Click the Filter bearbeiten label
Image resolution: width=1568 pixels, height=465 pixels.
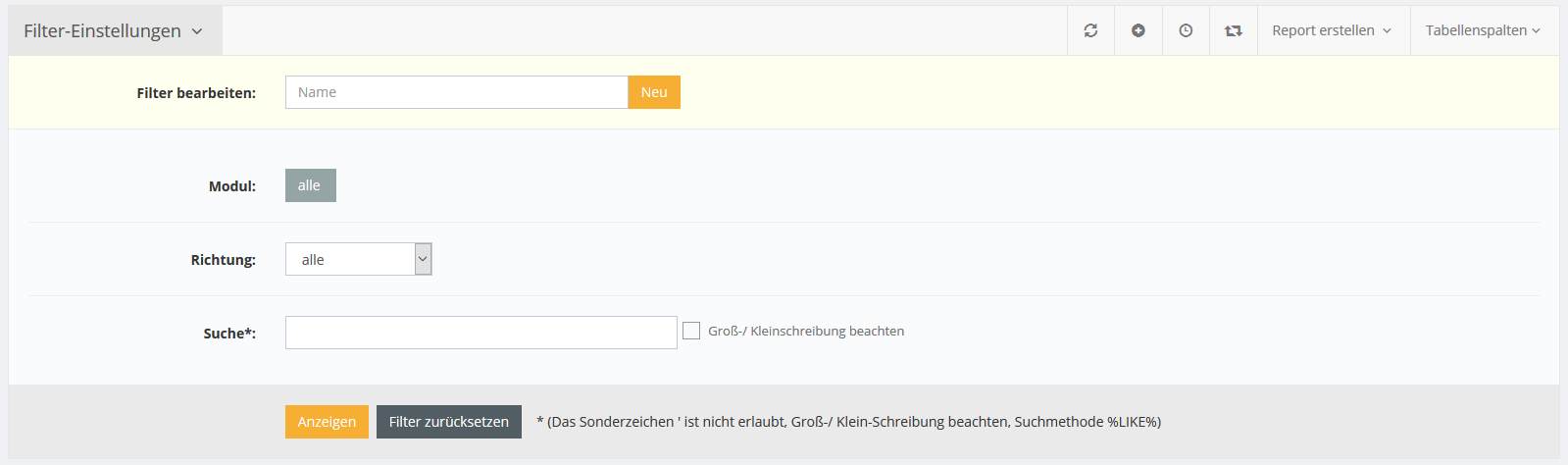196,93
